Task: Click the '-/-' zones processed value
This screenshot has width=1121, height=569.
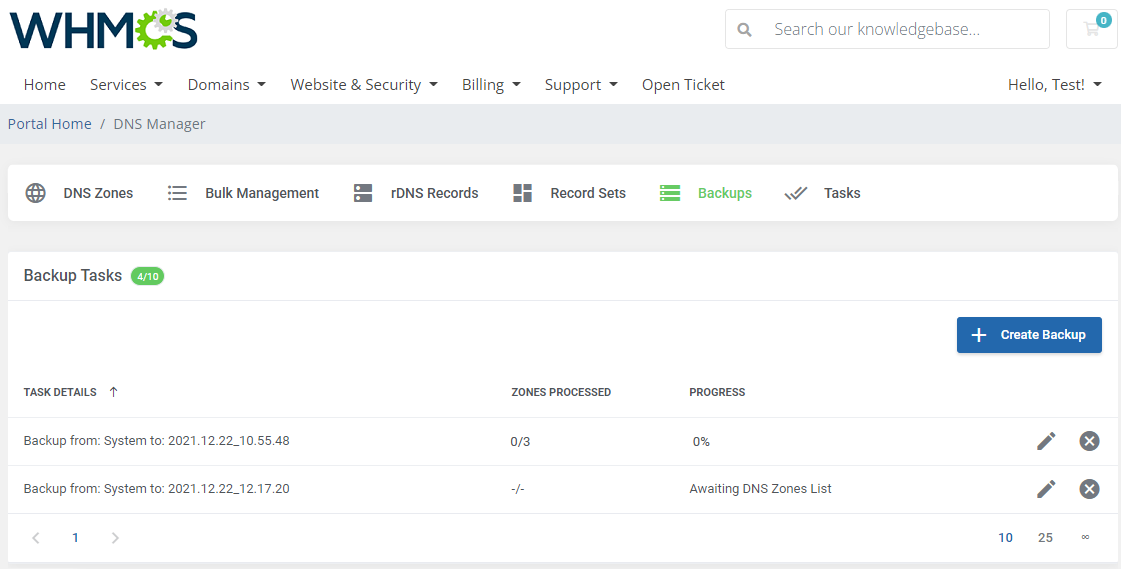Action: [518, 489]
